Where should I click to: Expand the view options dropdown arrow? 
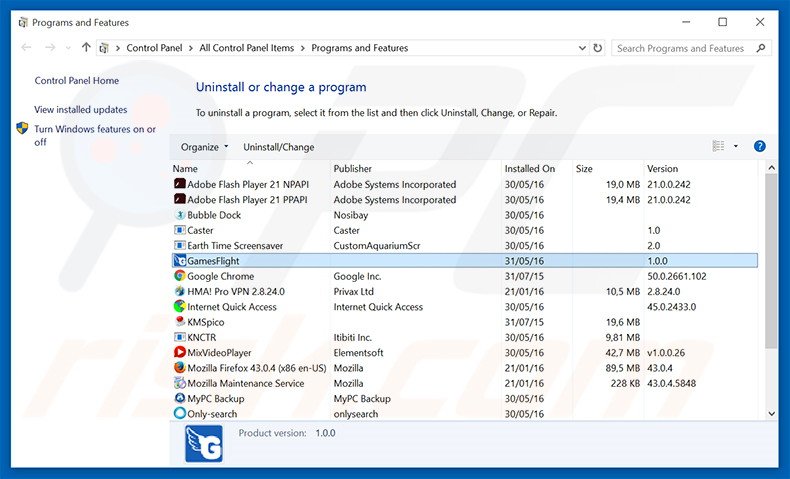click(x=736, y=146)
